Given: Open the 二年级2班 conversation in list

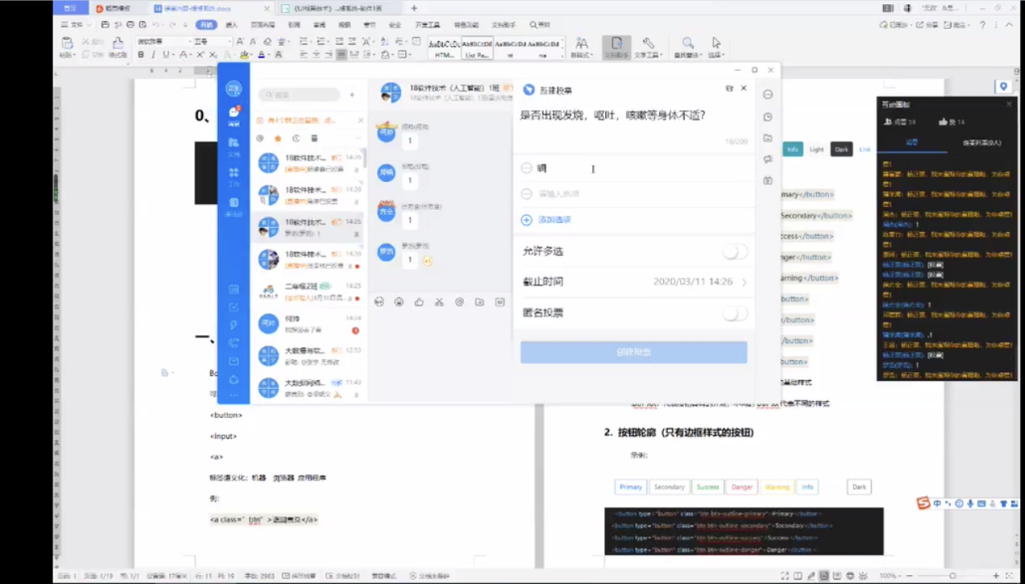Looking at the screenshot, I should 309,292.
